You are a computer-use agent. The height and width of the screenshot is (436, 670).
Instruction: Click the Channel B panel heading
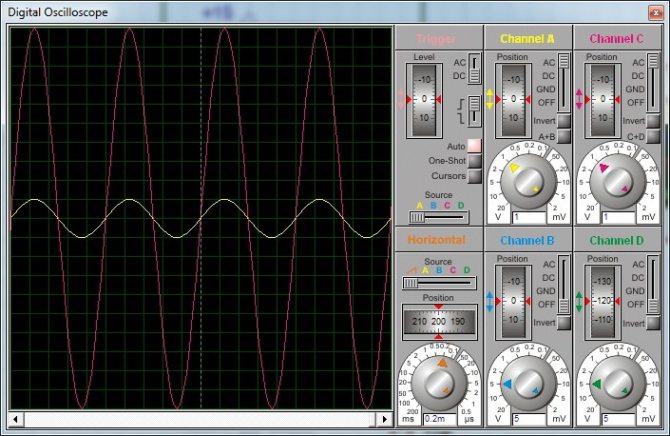point(527,241)
